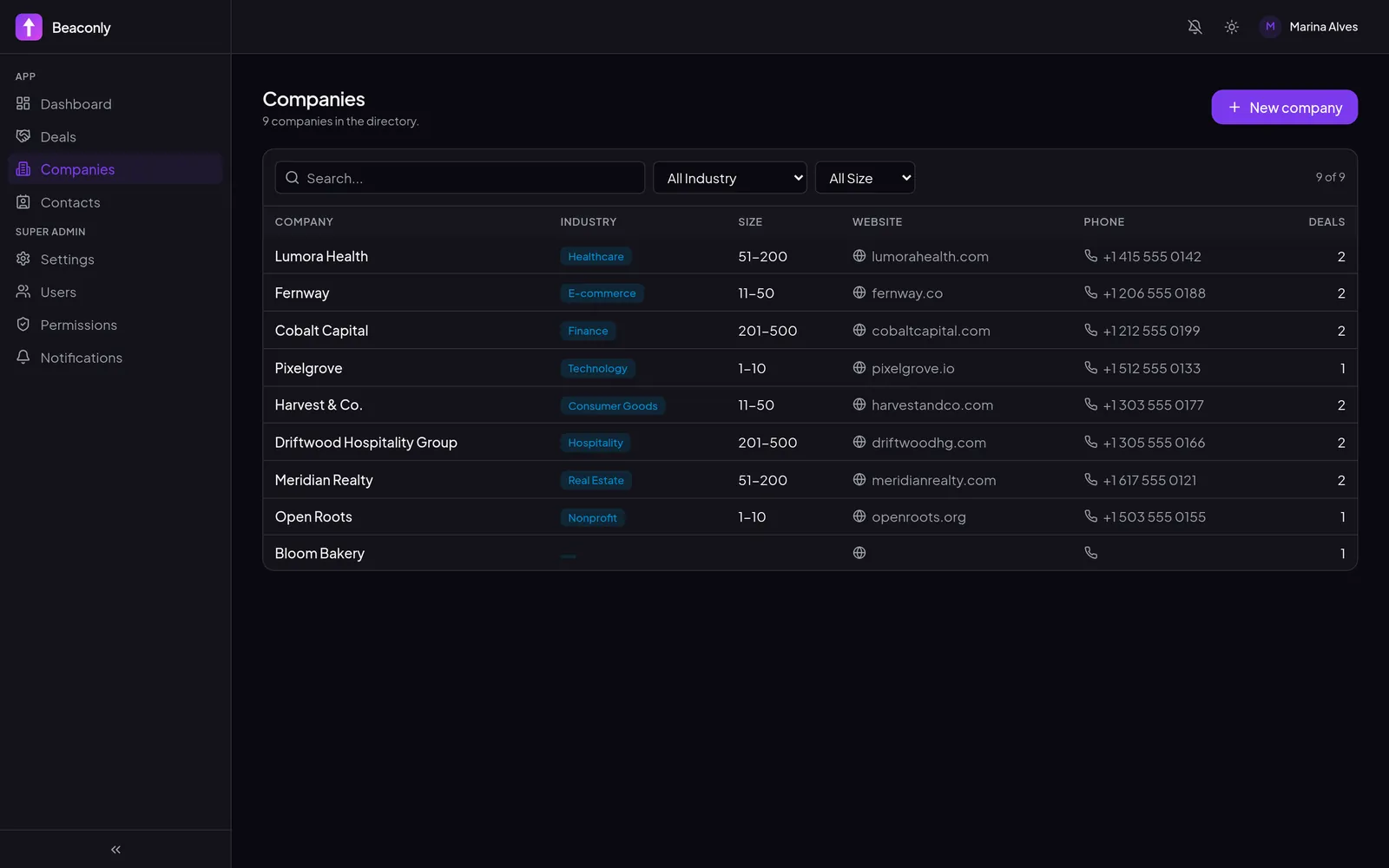Click the phone icon in Fernway row

point(1091,293)
